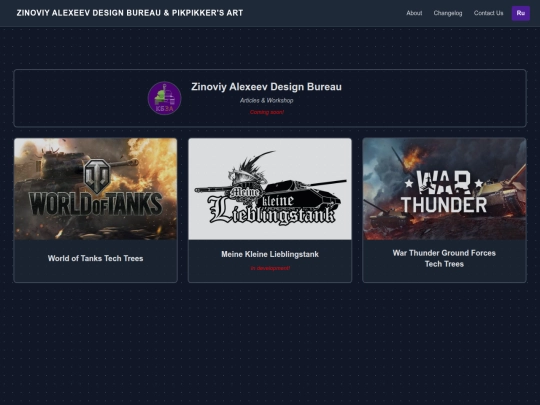Open the War Thunder banner image
Screen dimensions: 540x405
click(x=444, y=189)
